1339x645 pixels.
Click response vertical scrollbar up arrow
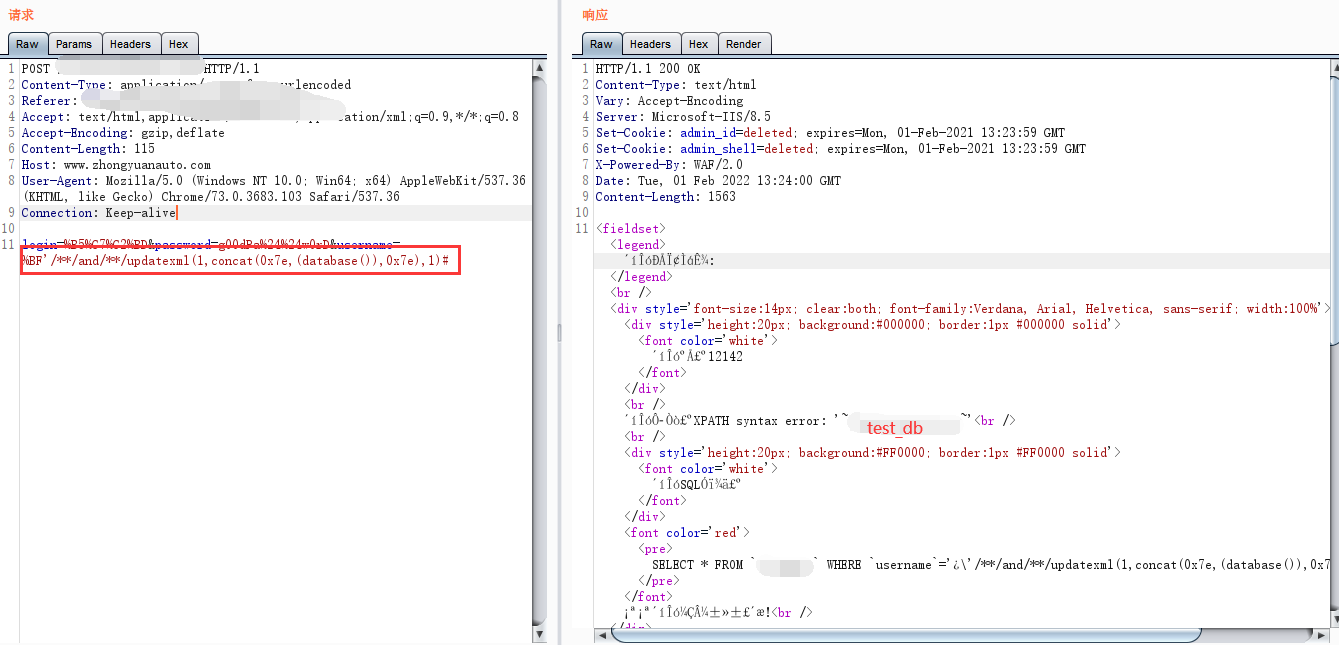point(1334,67)
